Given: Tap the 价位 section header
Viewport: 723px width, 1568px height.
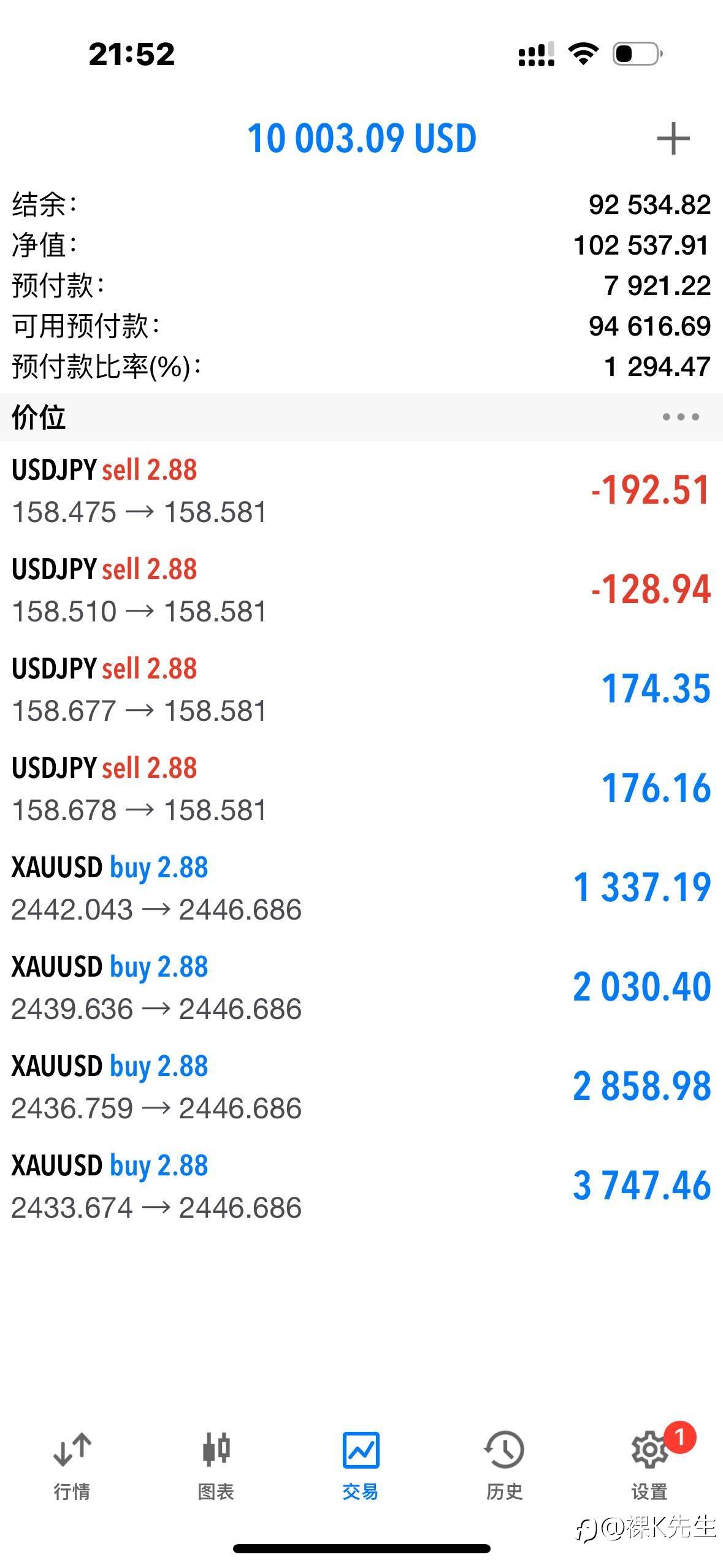Looking at the screenshot, I should click(x=39, y=417).
